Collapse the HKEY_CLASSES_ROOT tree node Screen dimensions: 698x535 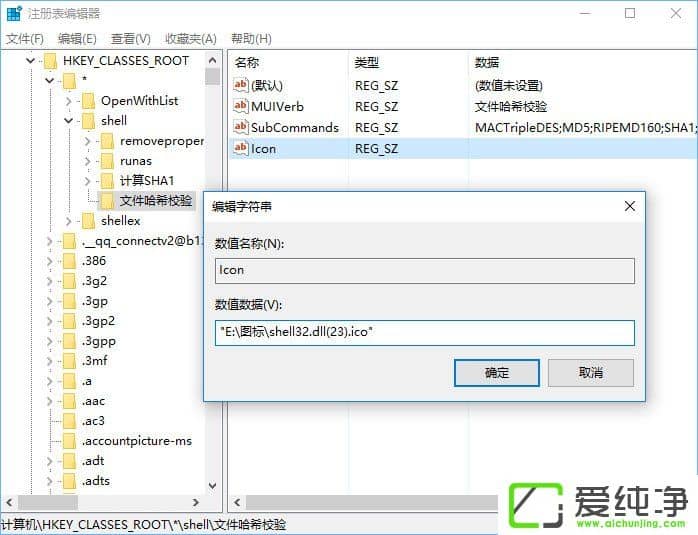tap(30, 61)
